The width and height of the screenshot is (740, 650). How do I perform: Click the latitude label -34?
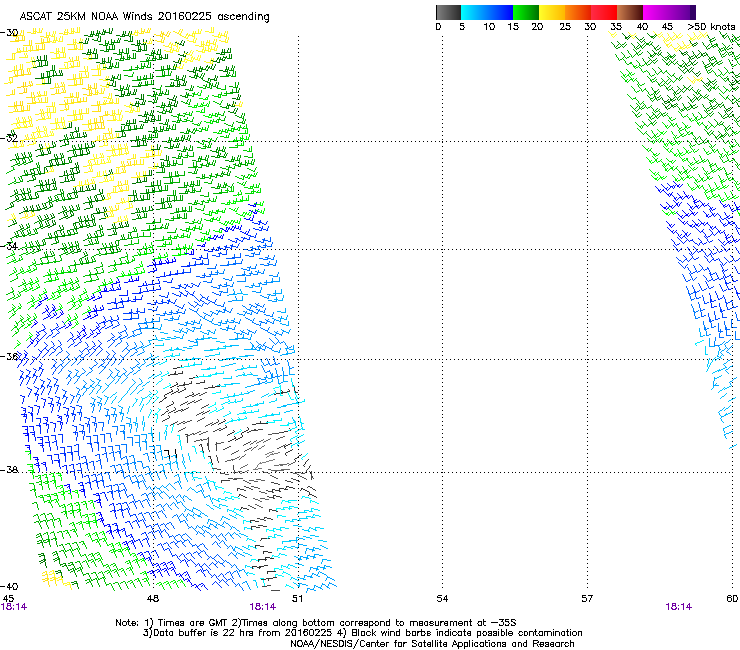click(9, 246)
